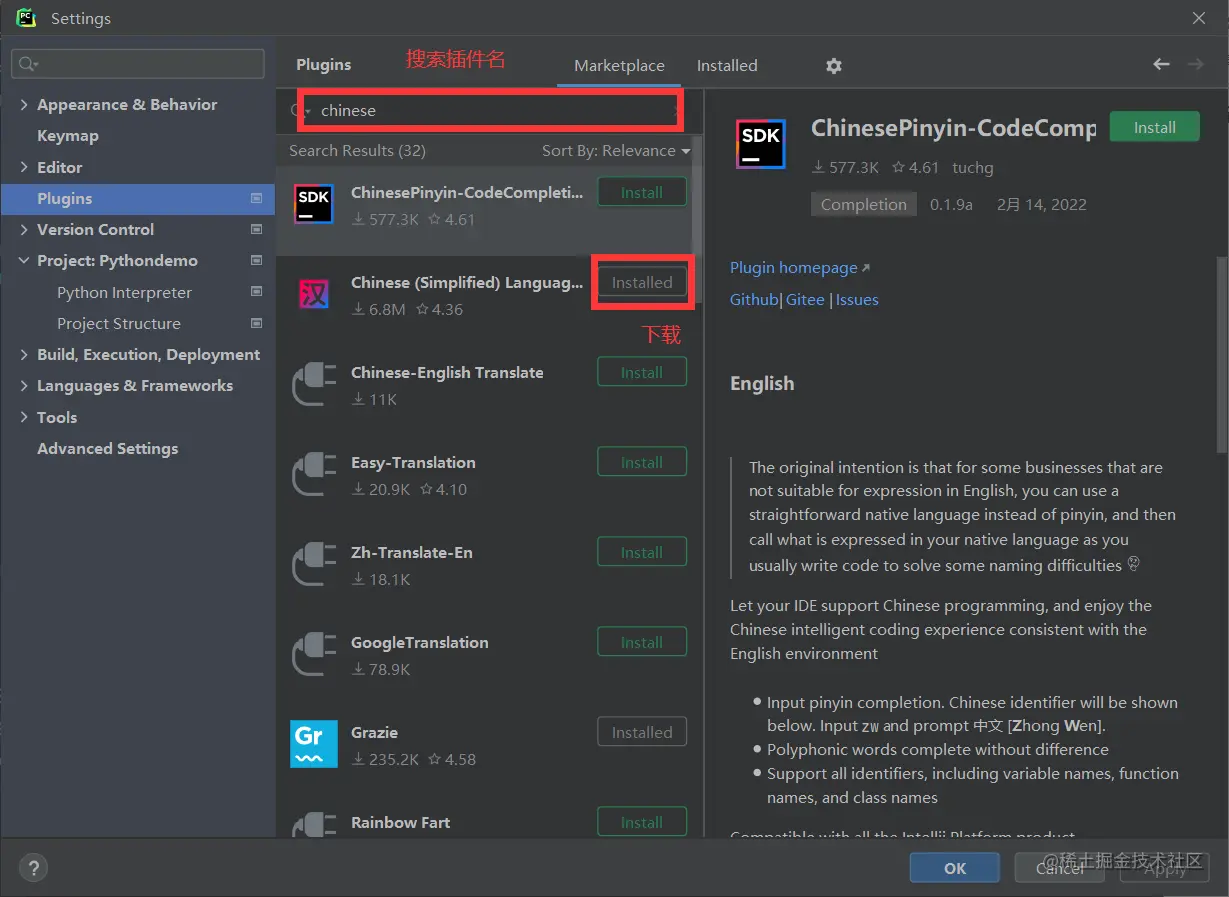Image resolution: width=1229 pixels, height=897 pixels.
Task: Click the Rainbow Fart plug icon
Action: (314, 826)
